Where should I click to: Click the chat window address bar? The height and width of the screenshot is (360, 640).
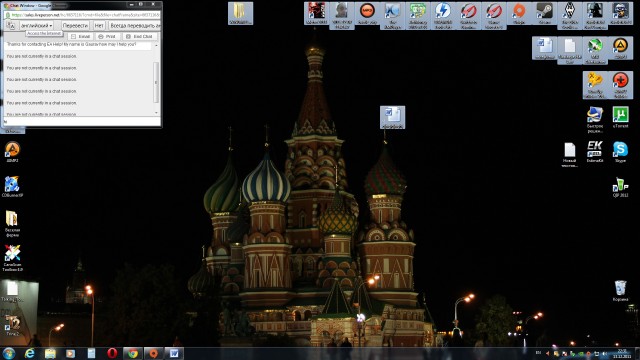coord(82,15)
